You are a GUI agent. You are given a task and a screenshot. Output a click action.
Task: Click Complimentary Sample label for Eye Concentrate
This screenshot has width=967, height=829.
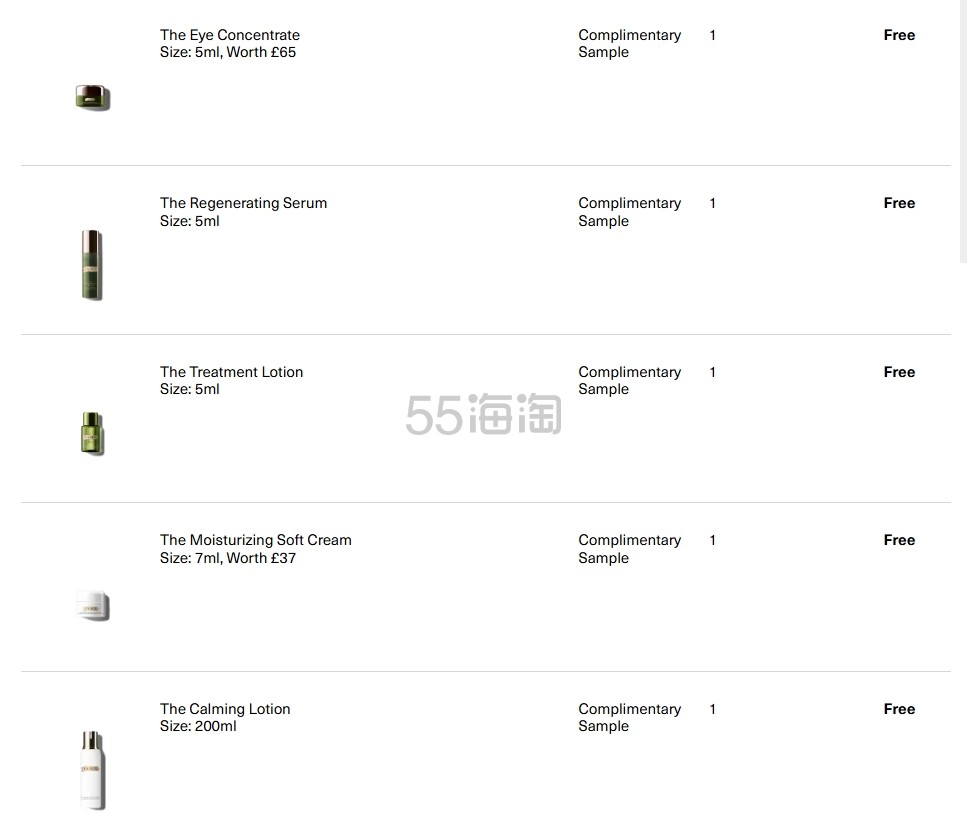point(630,44)
